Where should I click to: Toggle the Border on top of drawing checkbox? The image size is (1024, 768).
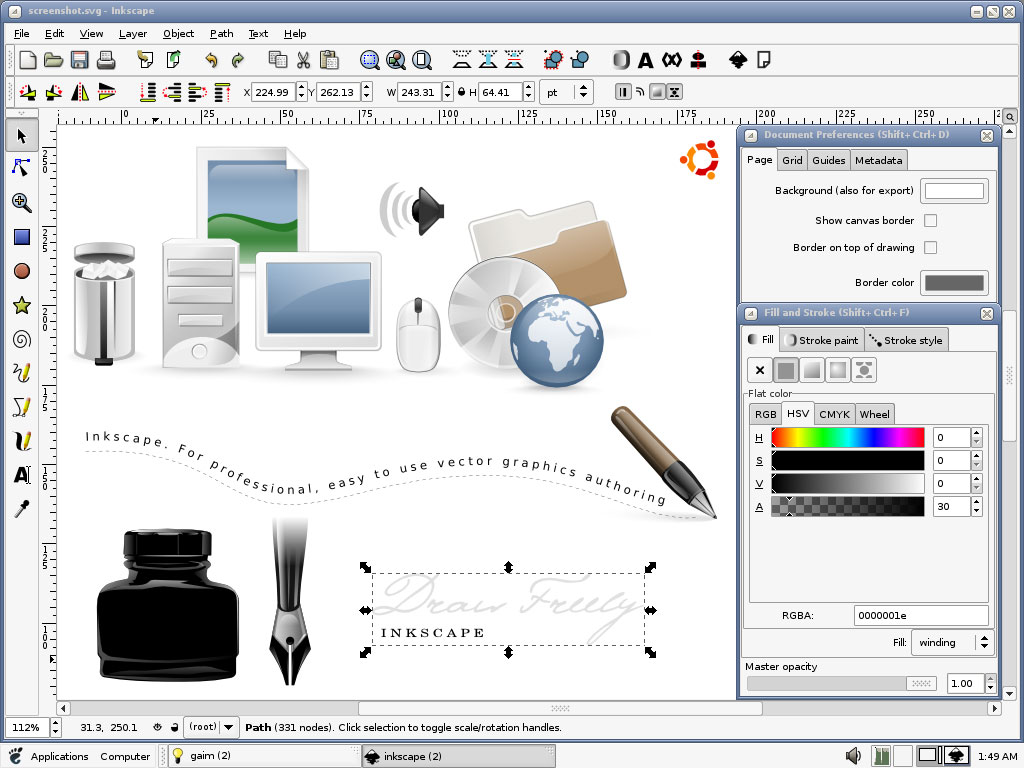pos(931,248)
